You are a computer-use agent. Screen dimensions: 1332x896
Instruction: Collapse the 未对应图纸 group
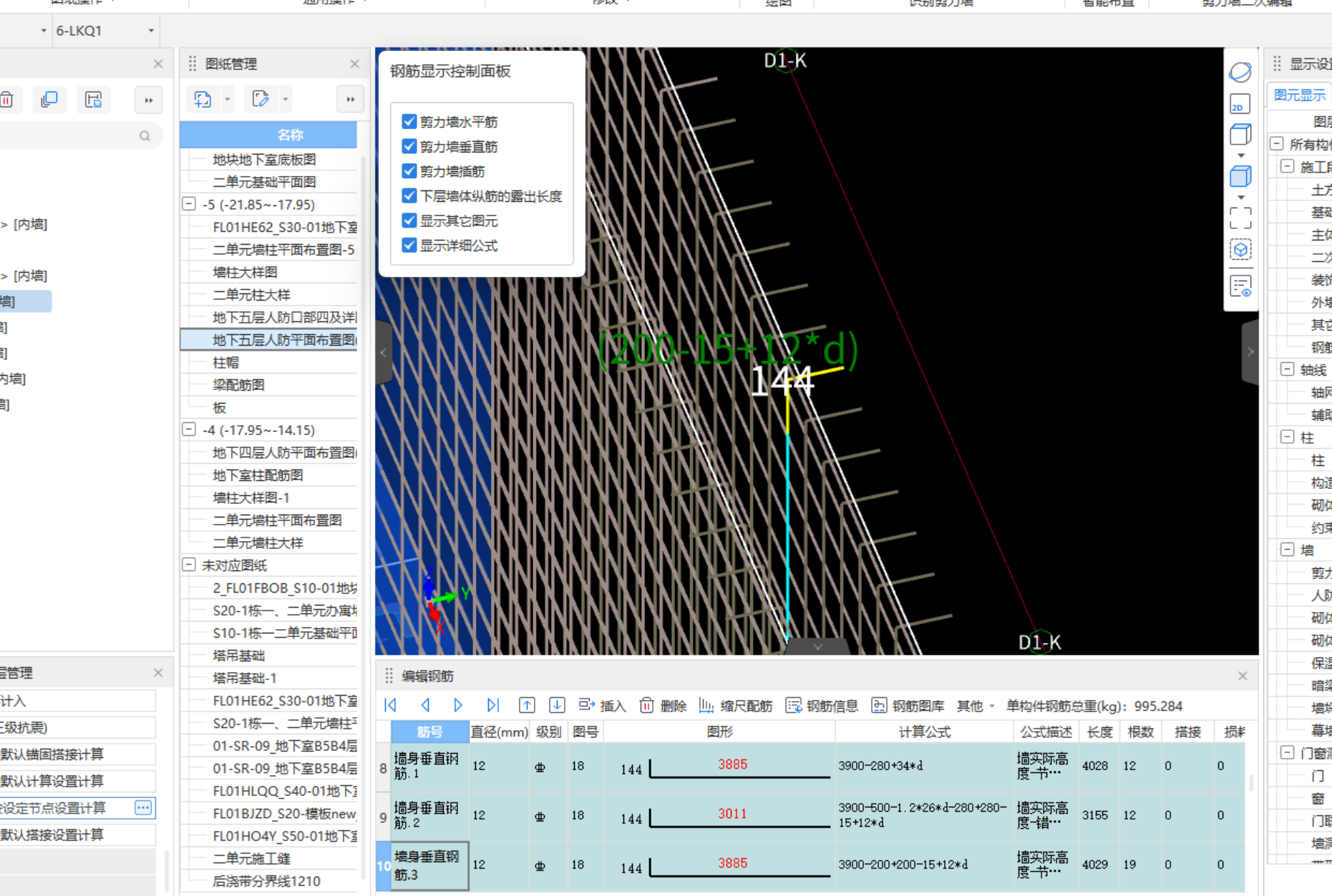point(189,565)
